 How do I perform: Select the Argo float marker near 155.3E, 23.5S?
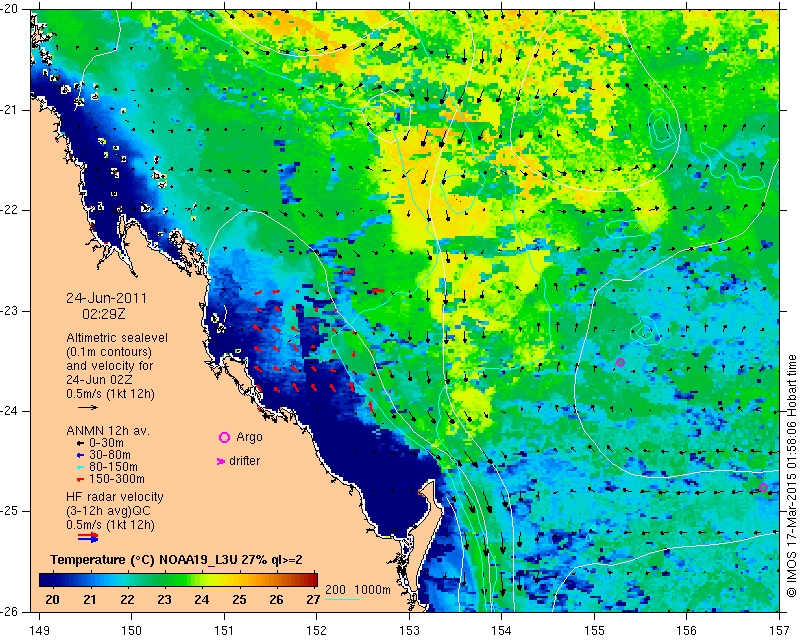pos(620,363)
